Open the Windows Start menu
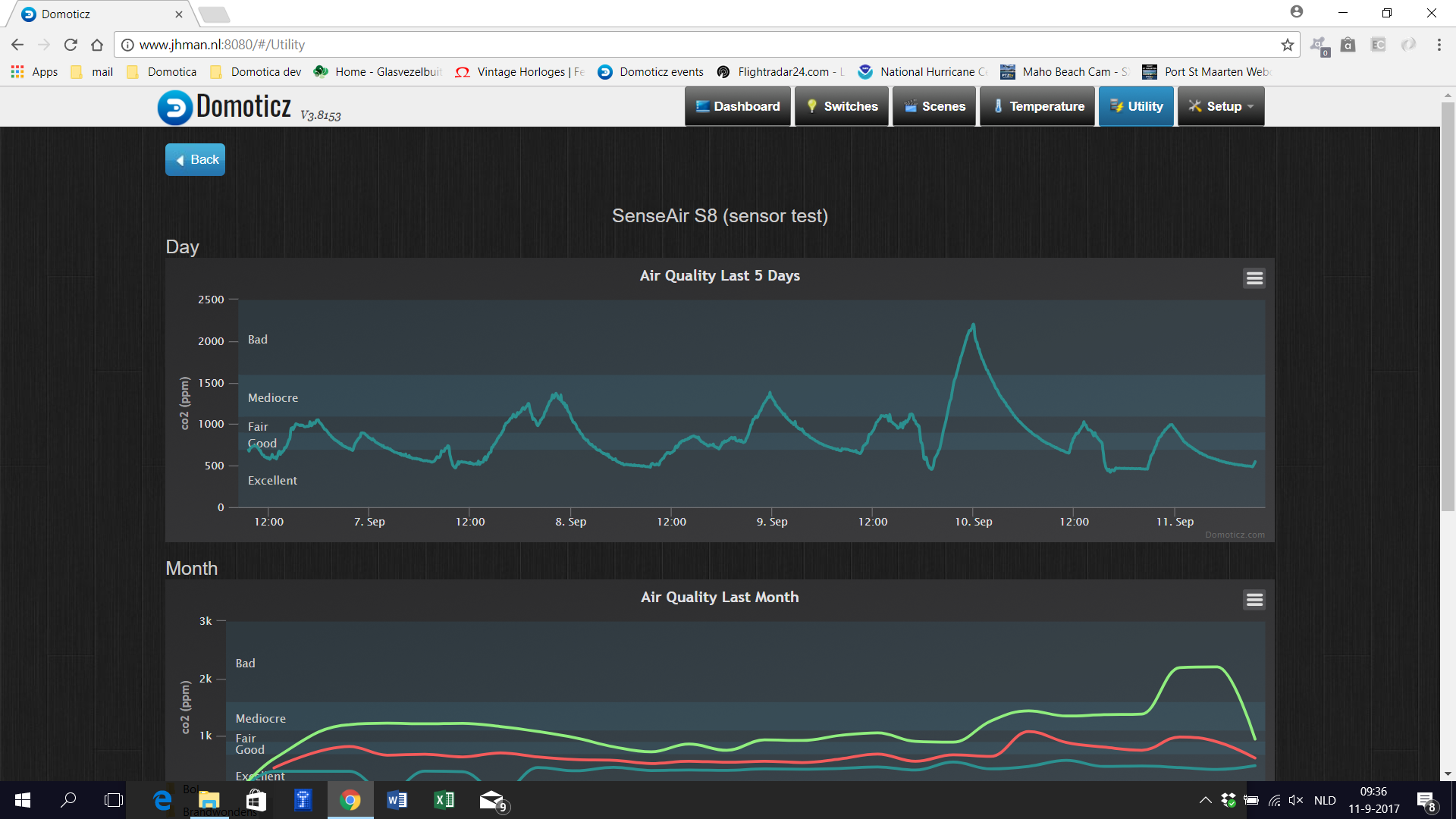 pos(23,800)
